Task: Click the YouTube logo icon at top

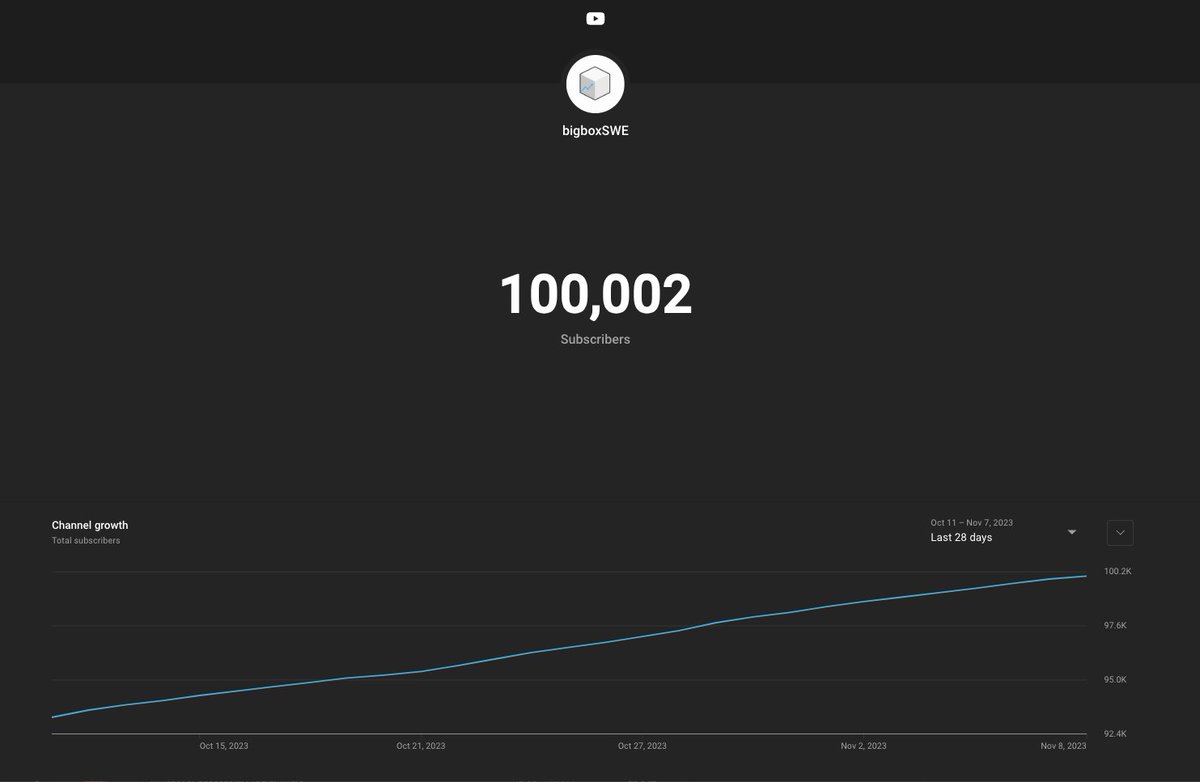Action: coord(595,18)
